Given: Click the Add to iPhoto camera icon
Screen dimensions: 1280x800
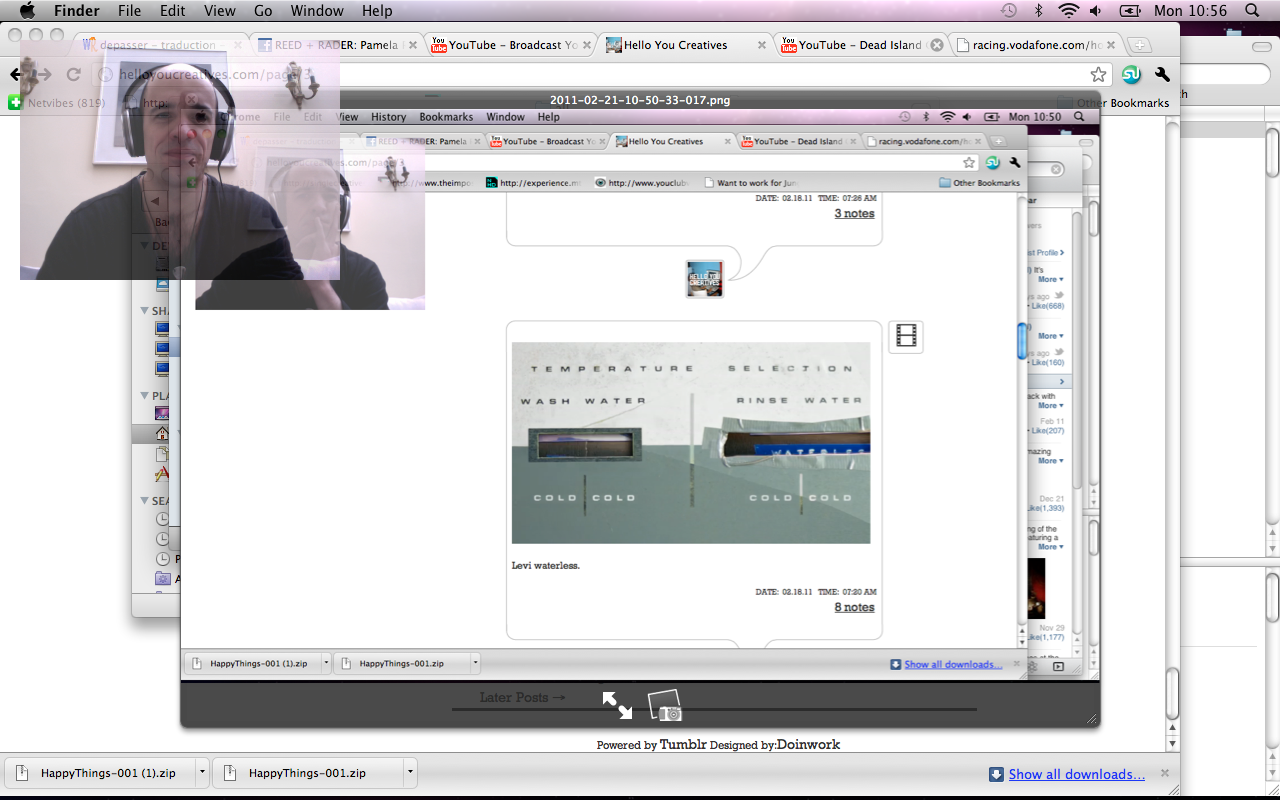Looking at the screenshot, I should point(666,706).
